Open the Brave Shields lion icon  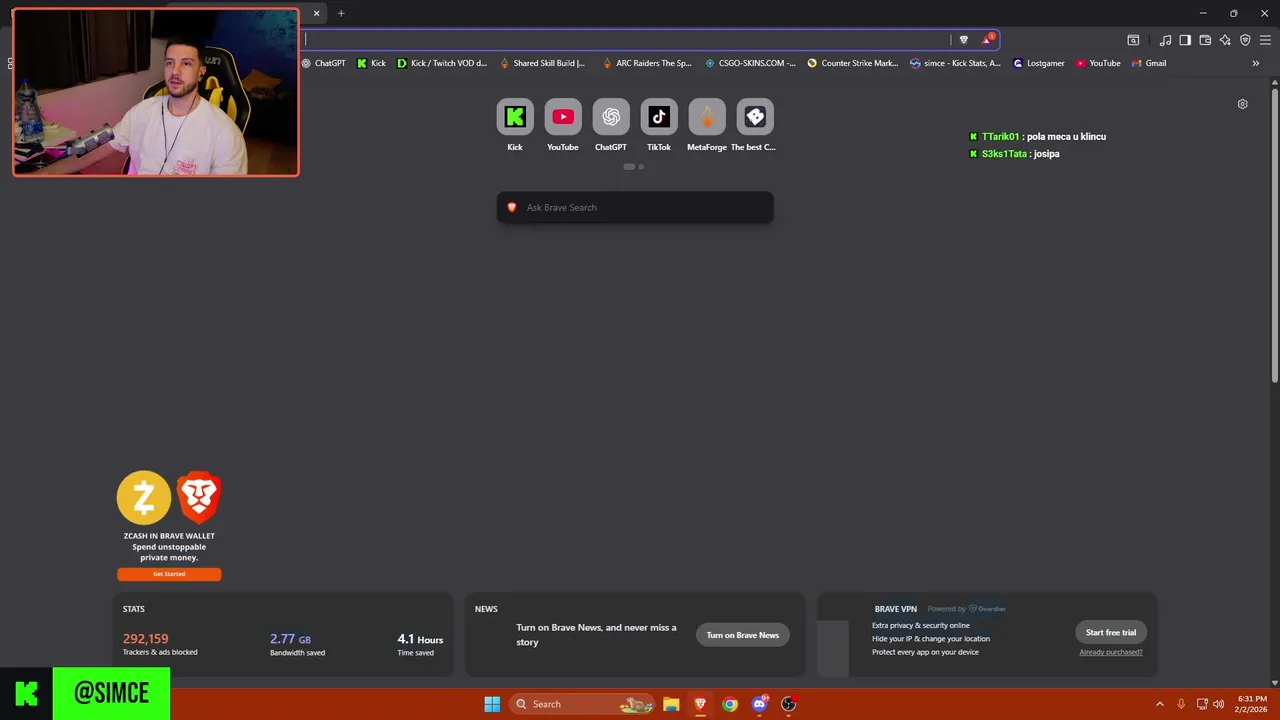963,40
